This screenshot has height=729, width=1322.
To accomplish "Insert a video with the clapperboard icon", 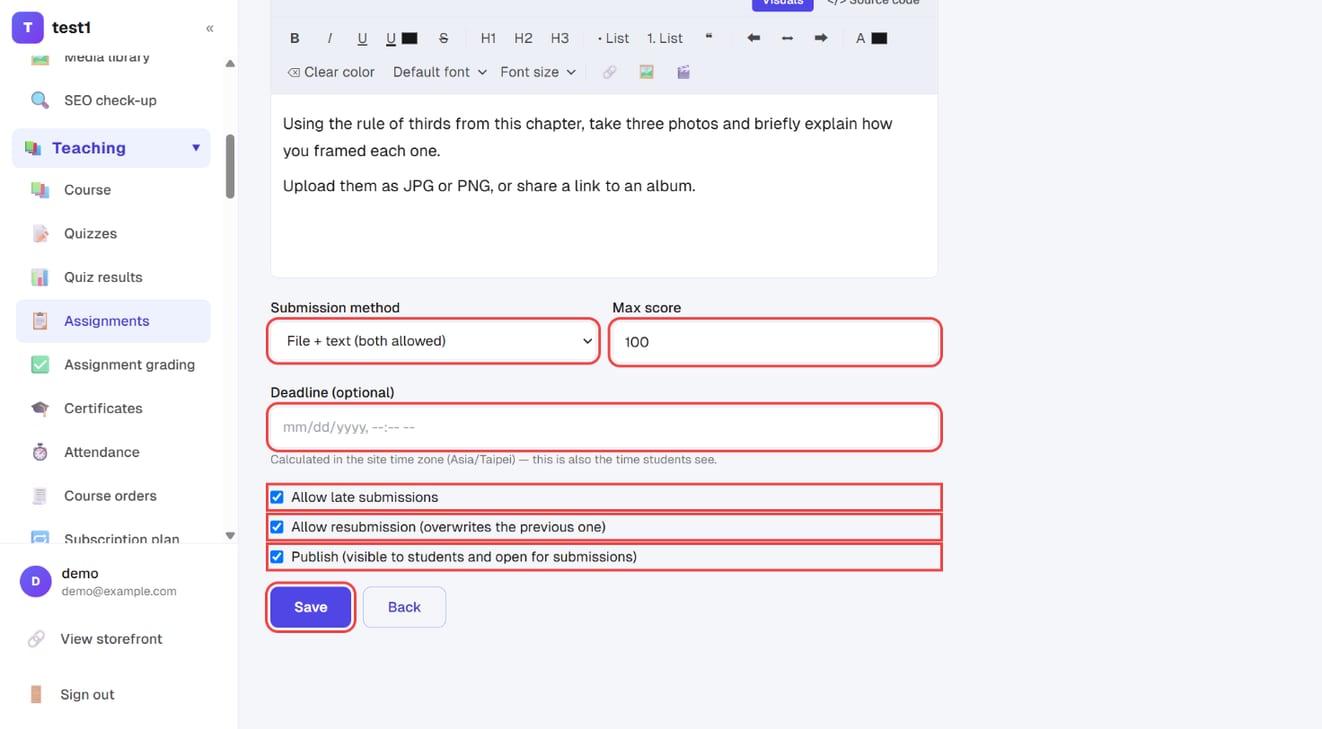I will (683, 72).
